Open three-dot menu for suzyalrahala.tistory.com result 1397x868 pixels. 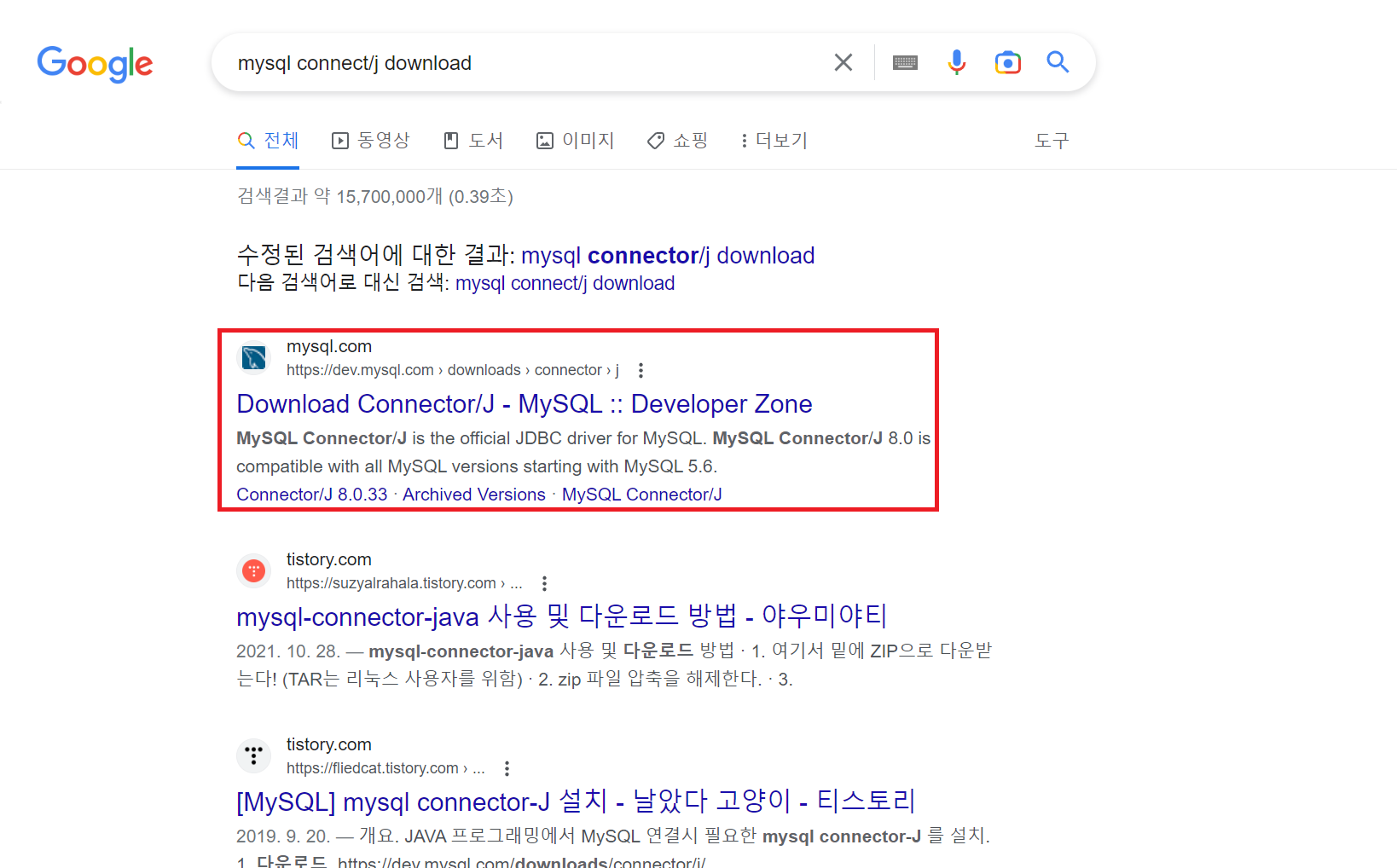click(544, 583)
